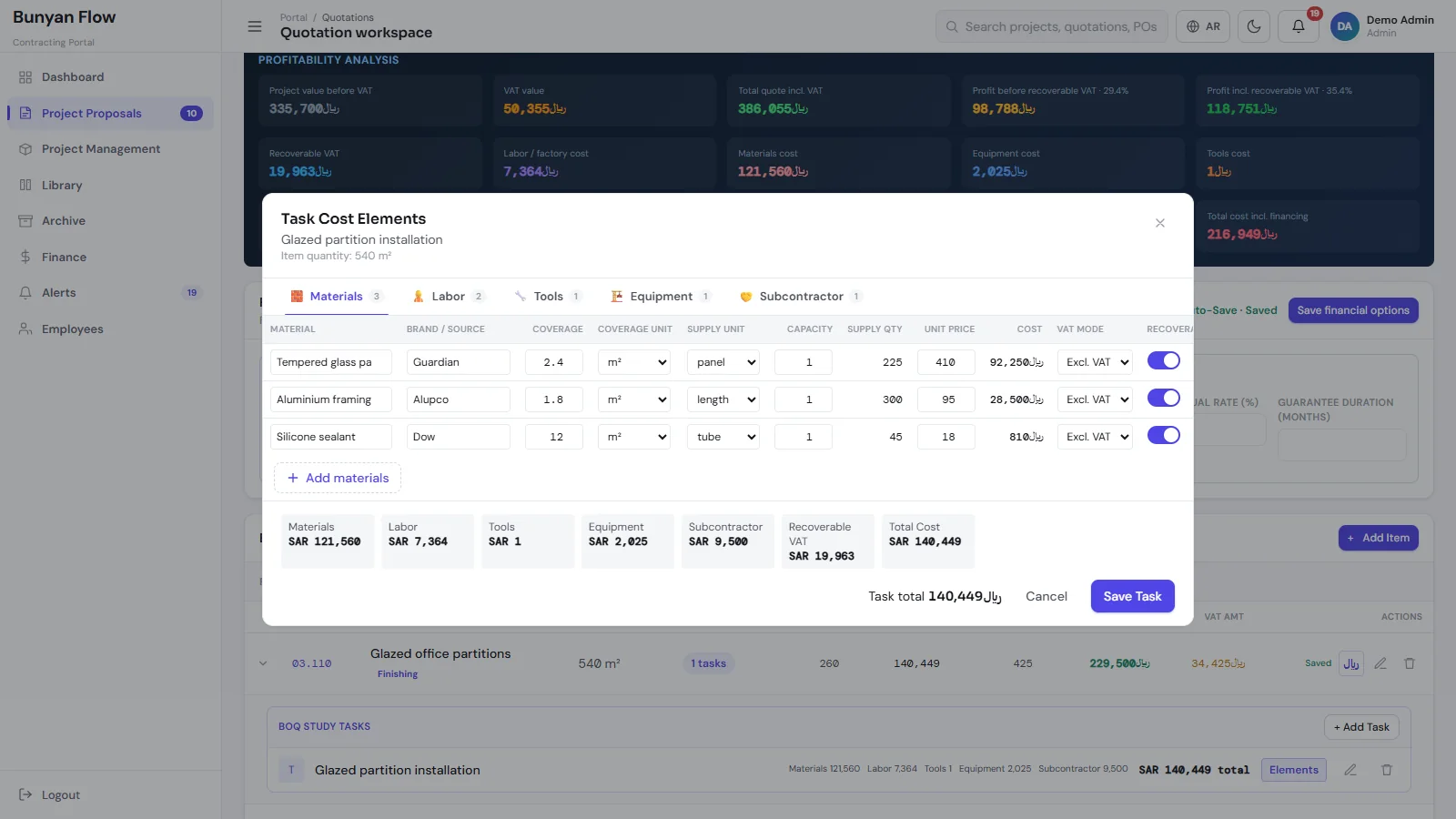Open the hamburger sidebar menu icon
Image resolution: width=1456 pixels, height=819 pixels.
(255, 26)
